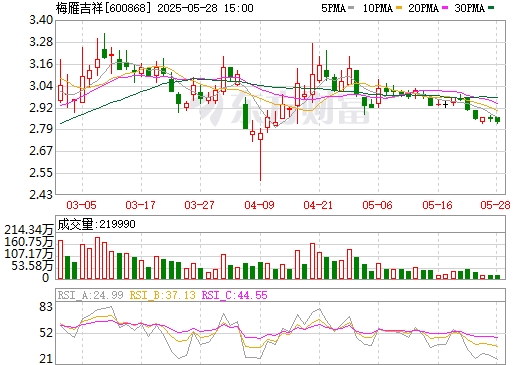
Task: Click the 04-09 date label
Action: point(259,205)
